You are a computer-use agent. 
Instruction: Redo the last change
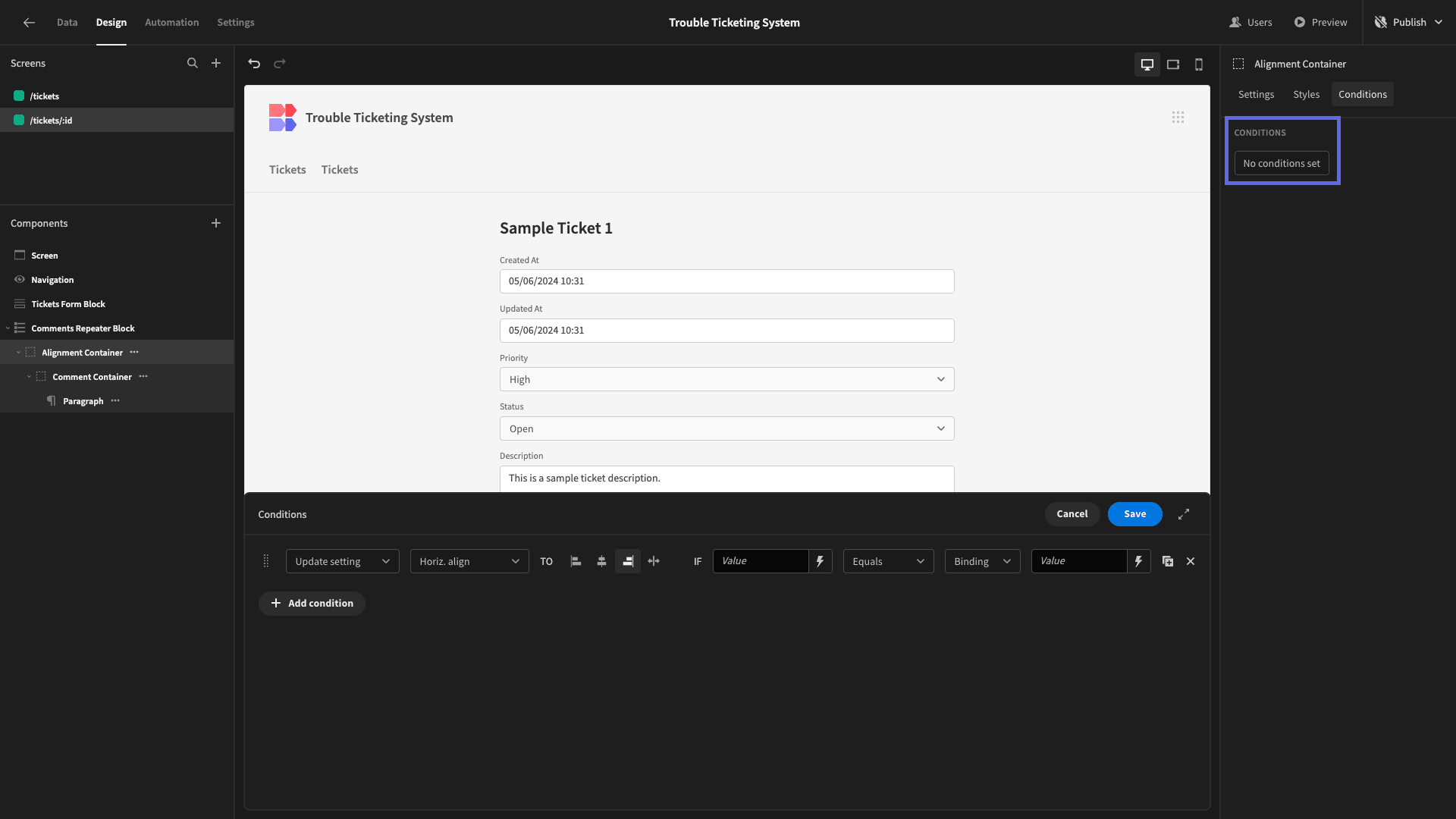point(280,64)
